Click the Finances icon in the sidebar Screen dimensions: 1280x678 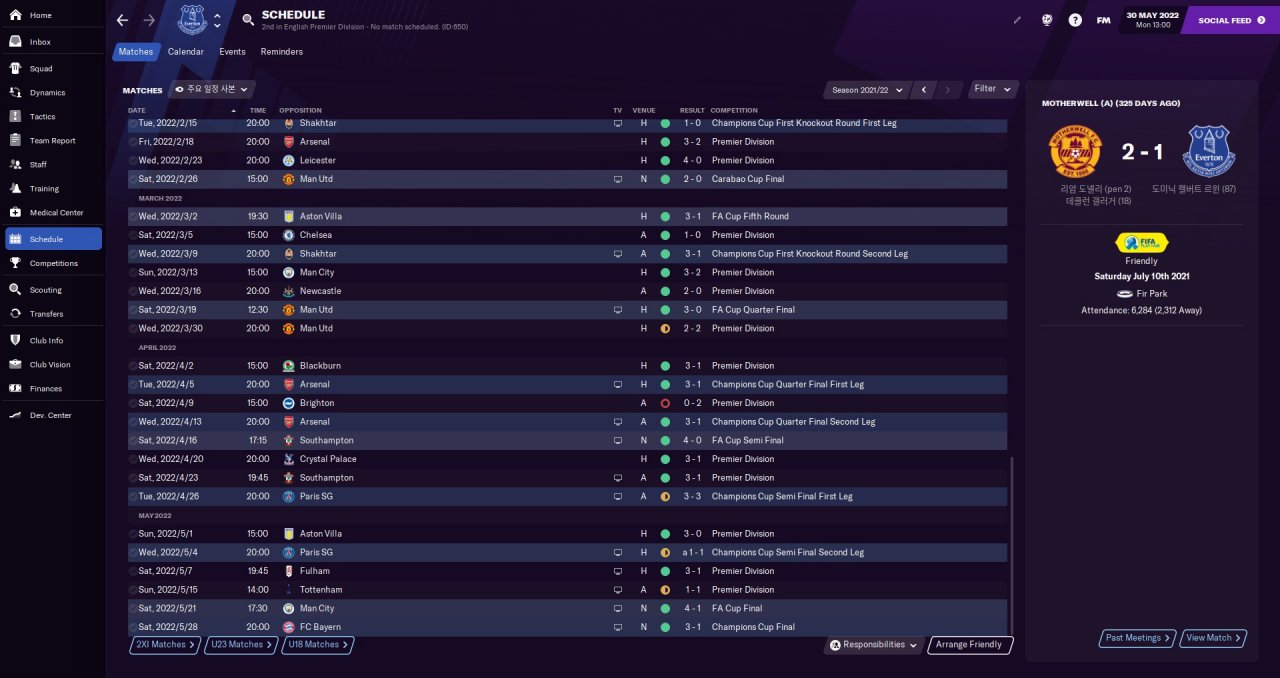point(16,388)
